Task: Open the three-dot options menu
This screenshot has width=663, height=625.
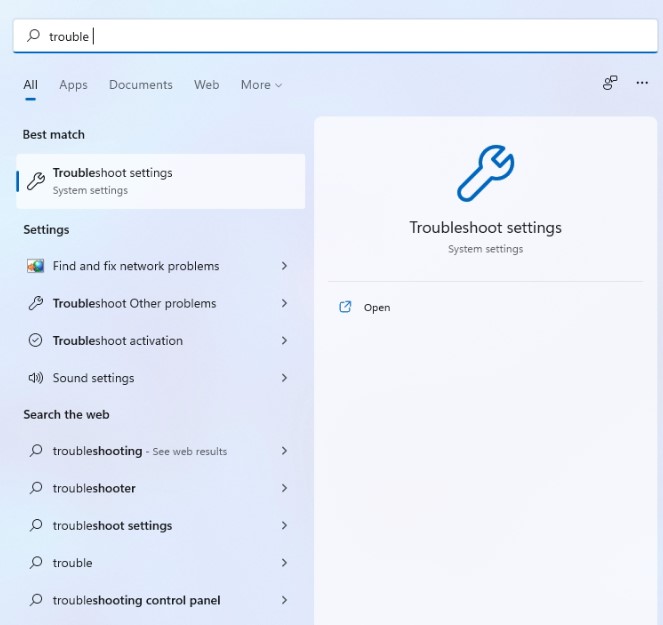Action: pos(642,84)
